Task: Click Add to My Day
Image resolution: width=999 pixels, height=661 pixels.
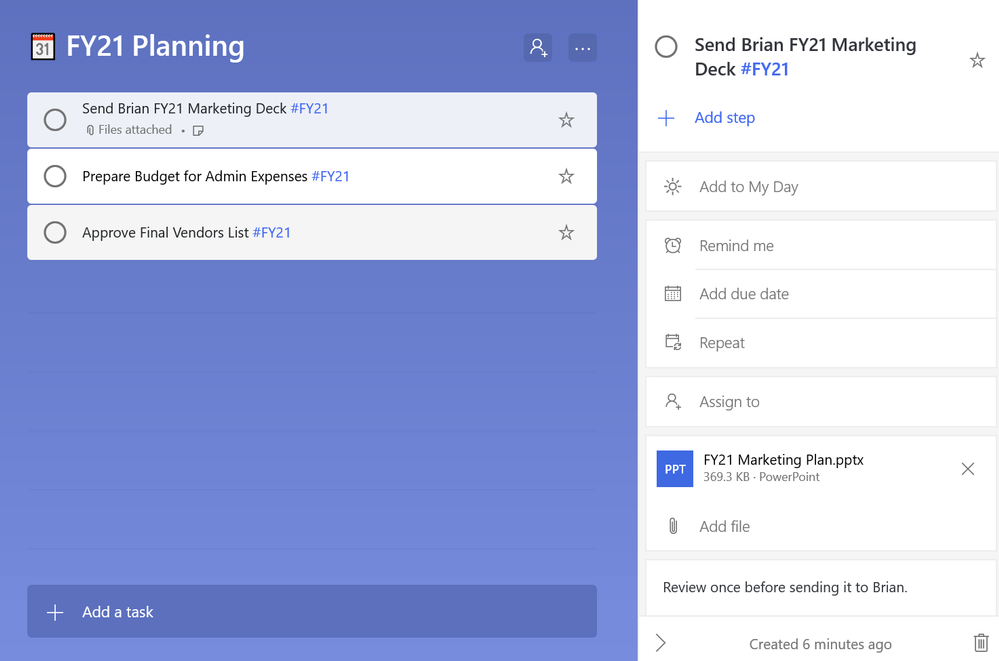Action: click(x=748, y=187)
